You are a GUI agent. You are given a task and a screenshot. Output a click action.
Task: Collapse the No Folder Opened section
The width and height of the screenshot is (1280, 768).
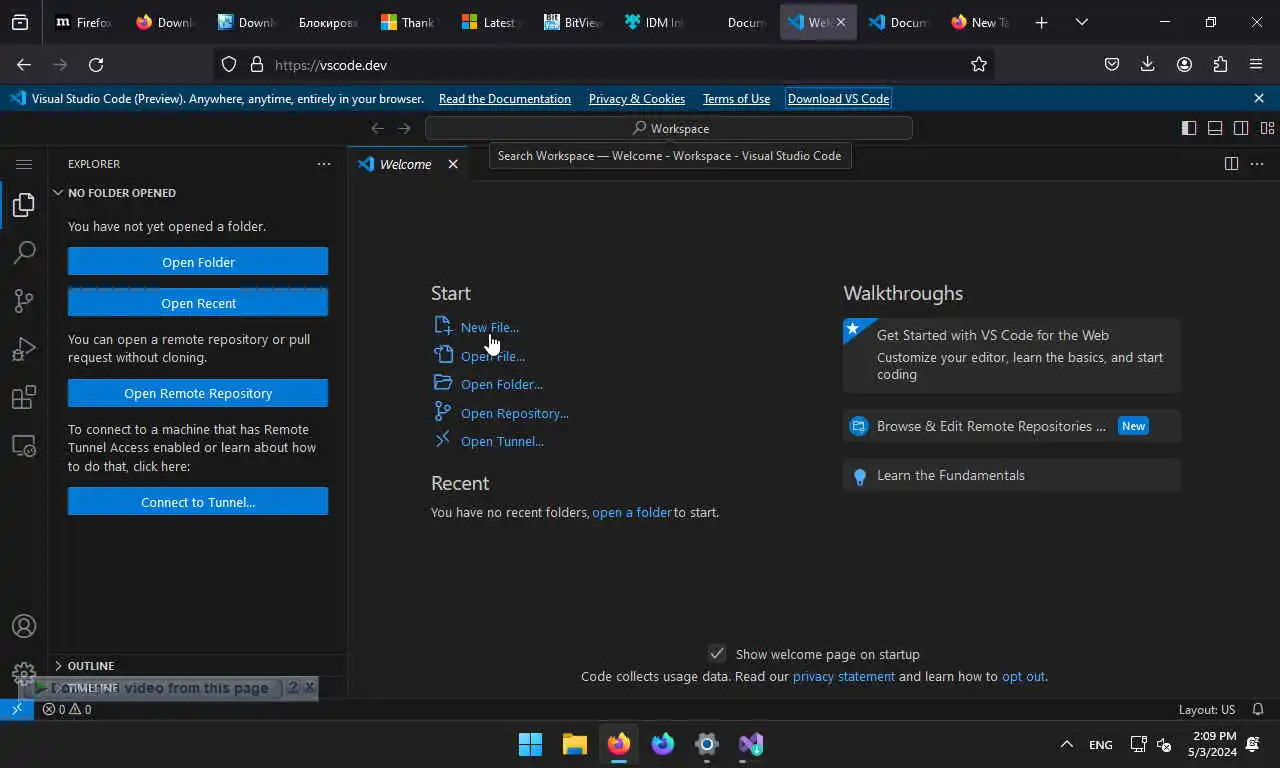(197, 193)
